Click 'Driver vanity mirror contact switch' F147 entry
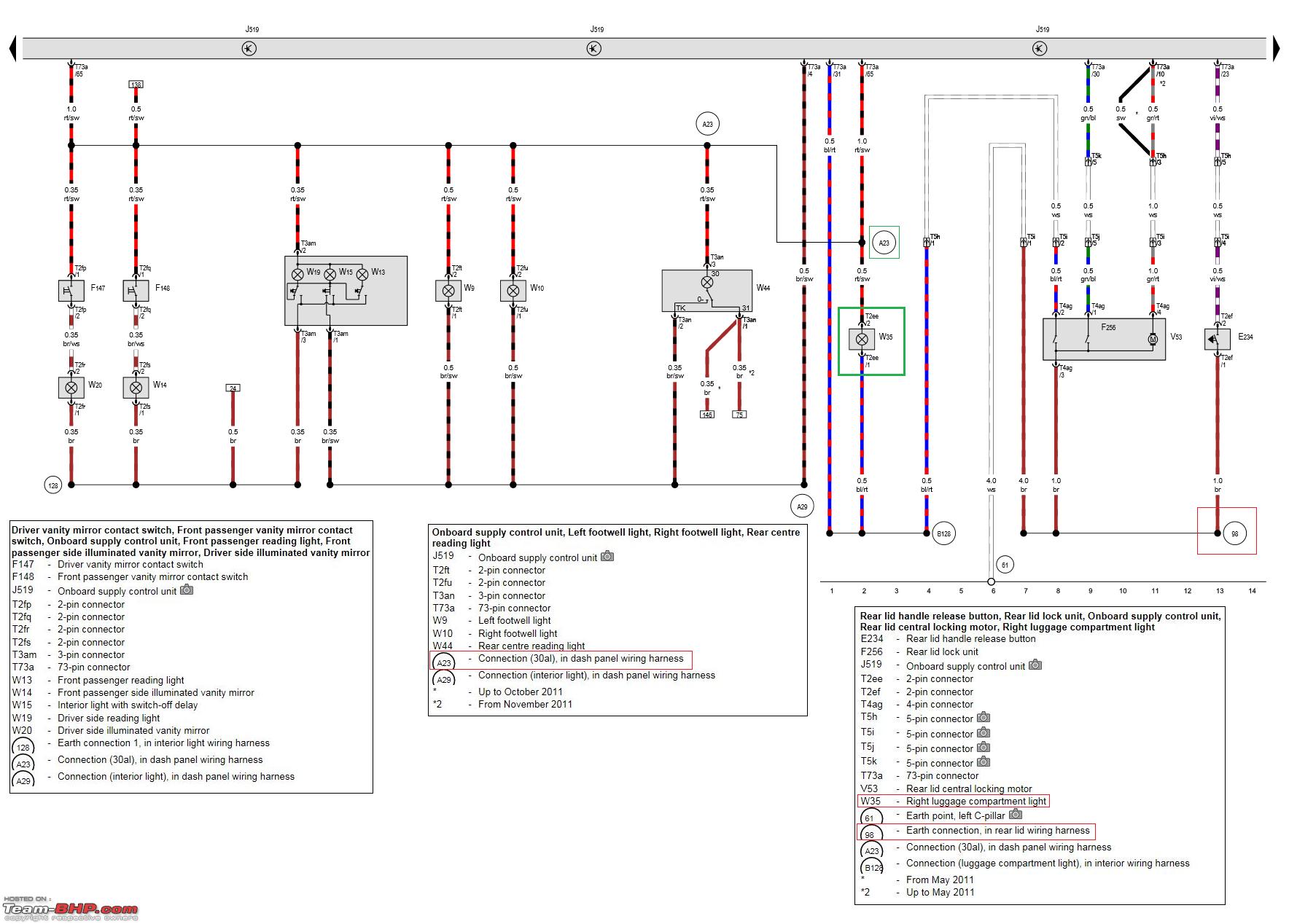The height and width of the screenshot is (924, 1289). point(131,564)
